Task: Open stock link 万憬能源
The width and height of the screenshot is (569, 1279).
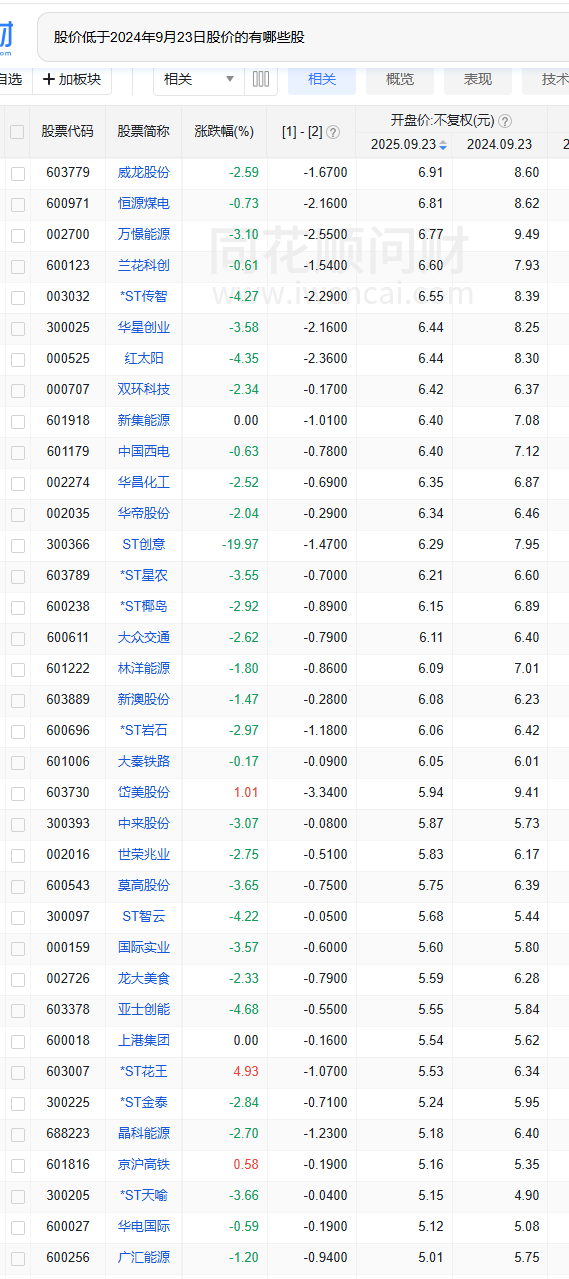Action: (x=144, y=235)
